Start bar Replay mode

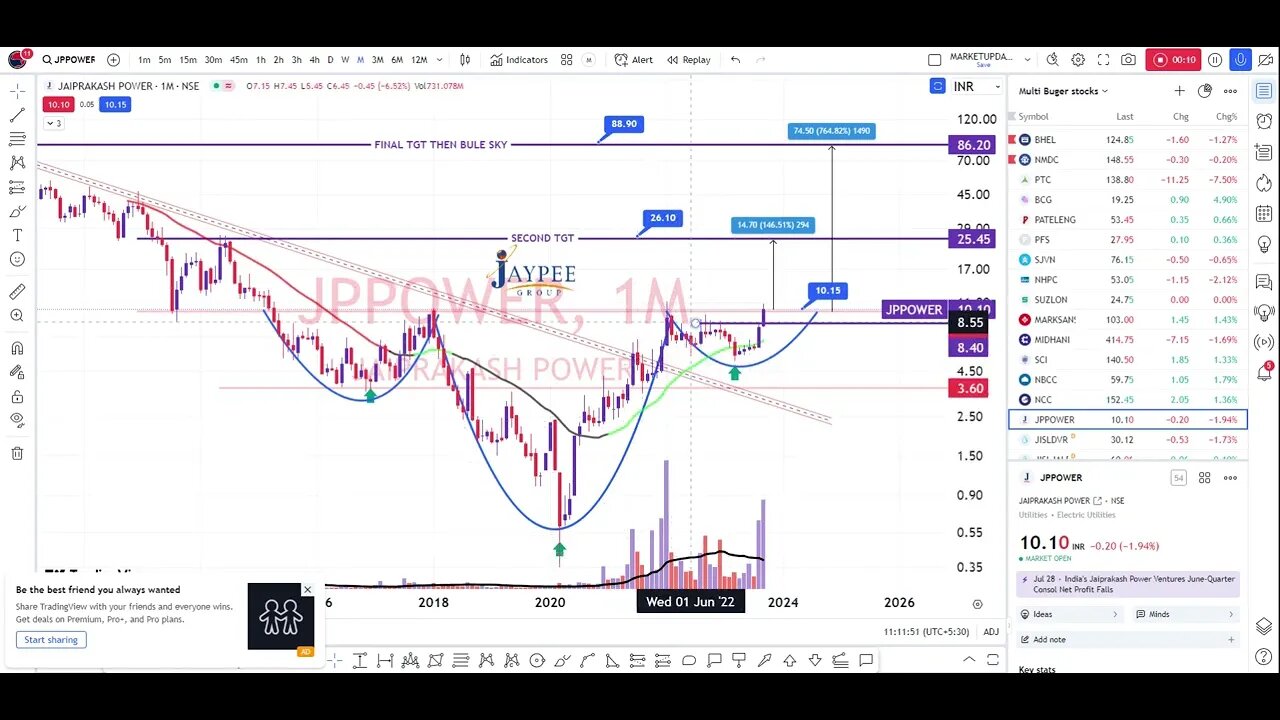click(688, 60)
